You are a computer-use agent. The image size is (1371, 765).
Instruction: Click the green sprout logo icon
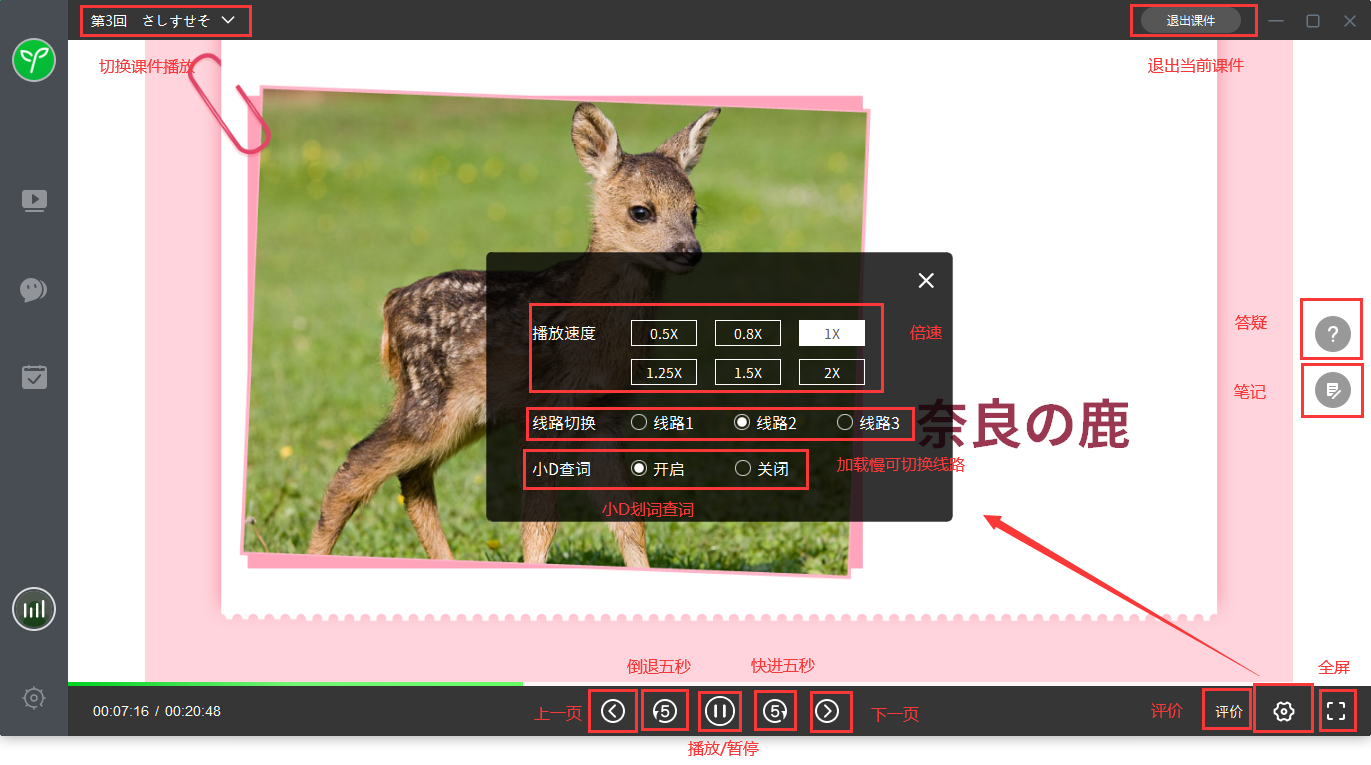pos(33,61)
